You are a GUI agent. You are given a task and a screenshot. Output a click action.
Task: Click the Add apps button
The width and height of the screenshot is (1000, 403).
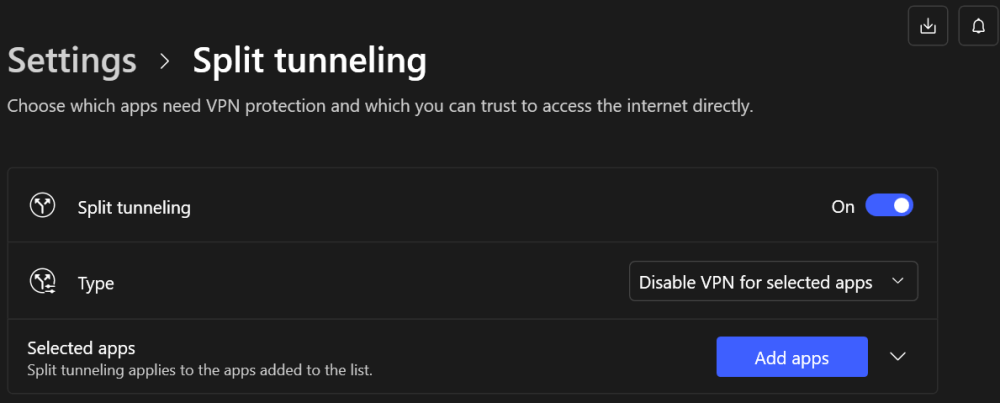coord(791,357)
